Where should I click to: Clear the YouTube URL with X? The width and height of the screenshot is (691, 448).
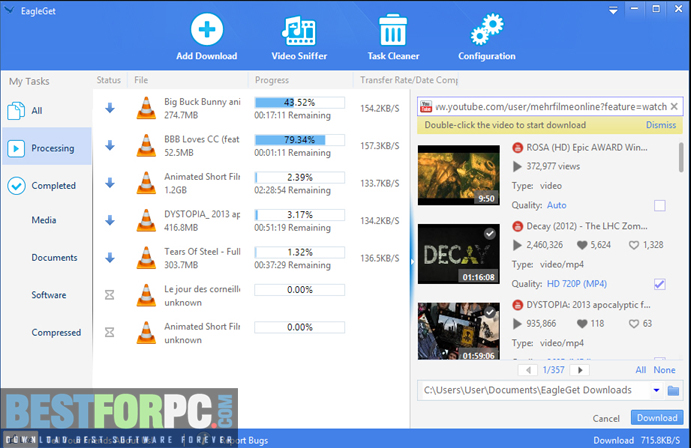(x=674, y=106)
